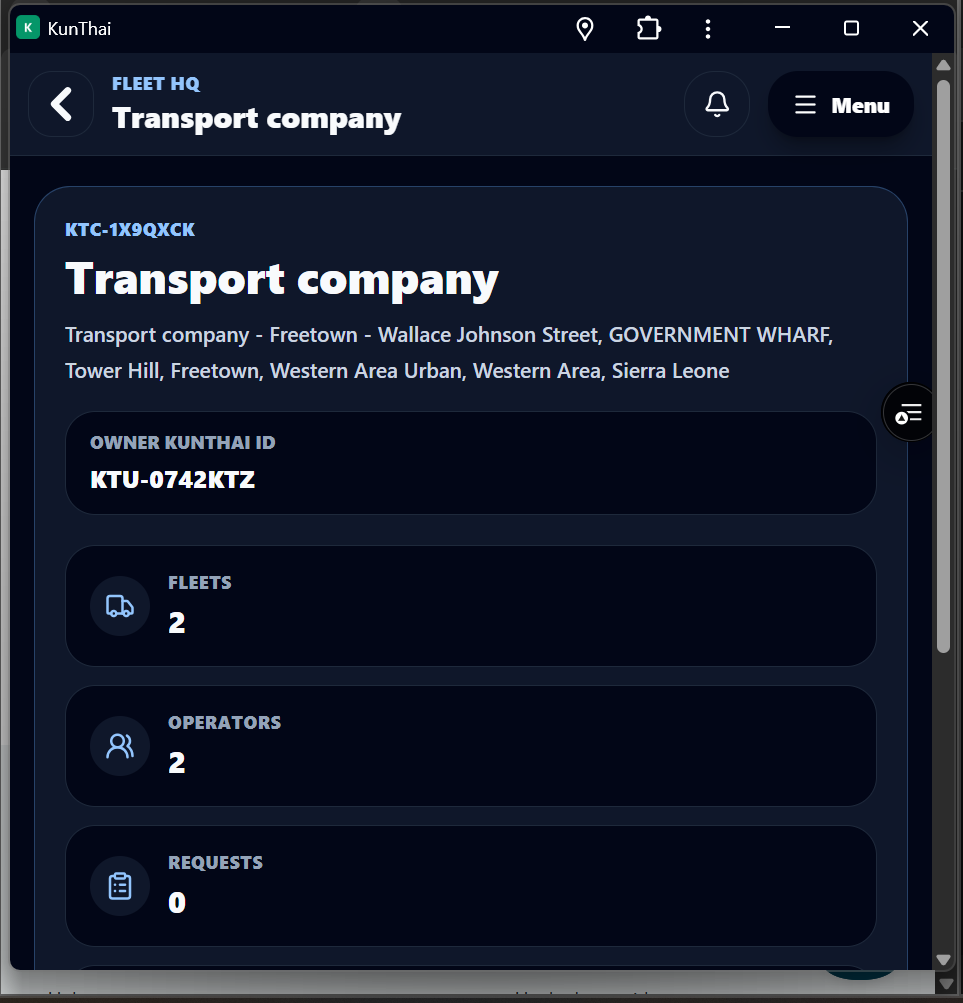Viewport: 963px width, 1003px height.
Task: Open the extensions puzzle icon
Action: 648,29
